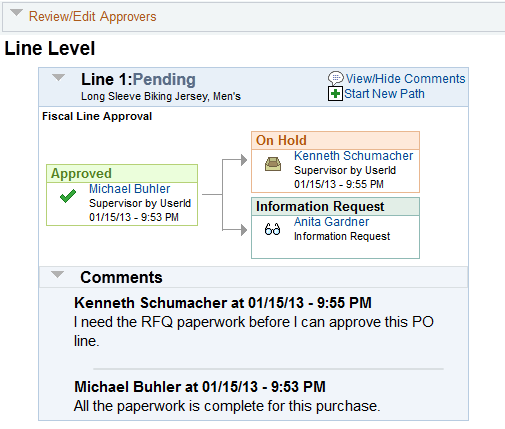Click the information request glasses icon
This screenshot has height=429, width=505.
272,229
